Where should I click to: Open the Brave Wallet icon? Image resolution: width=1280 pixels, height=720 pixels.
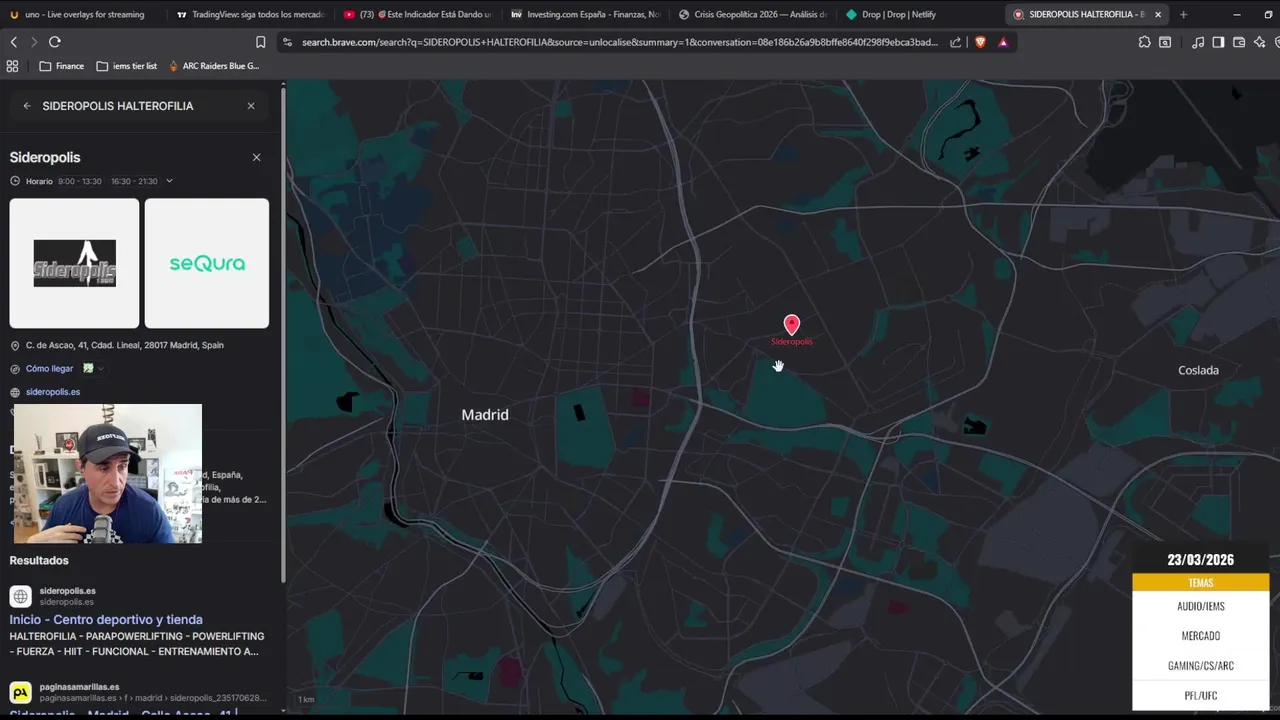1239,42
